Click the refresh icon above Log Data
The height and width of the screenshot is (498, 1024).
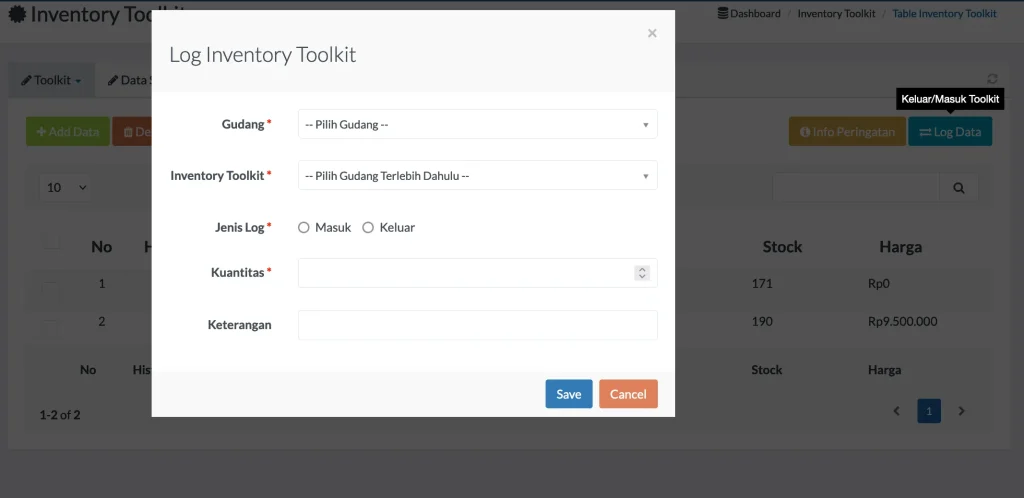(992, 79)
